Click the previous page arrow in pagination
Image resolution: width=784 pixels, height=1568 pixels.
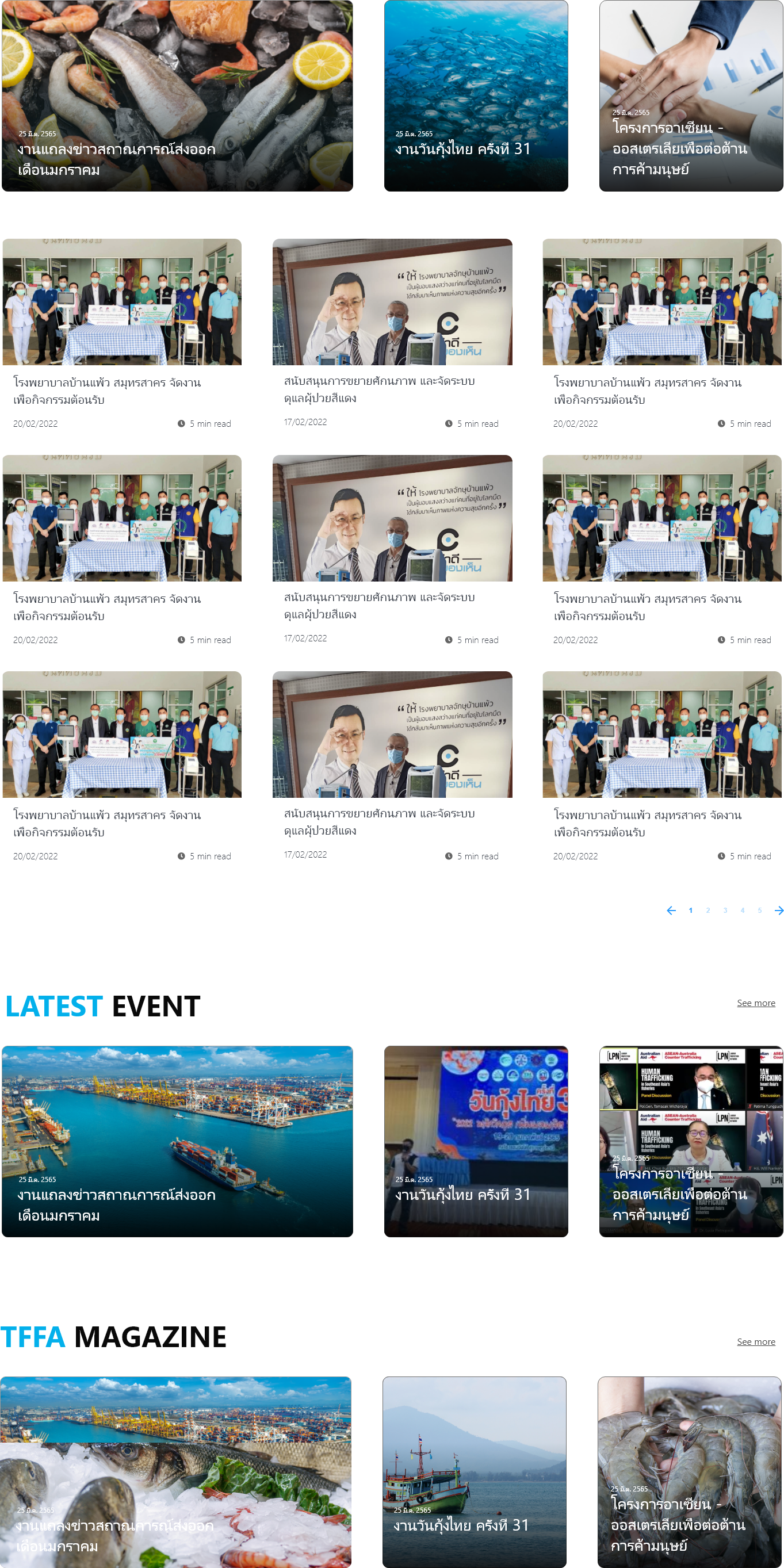coord(671,911)
